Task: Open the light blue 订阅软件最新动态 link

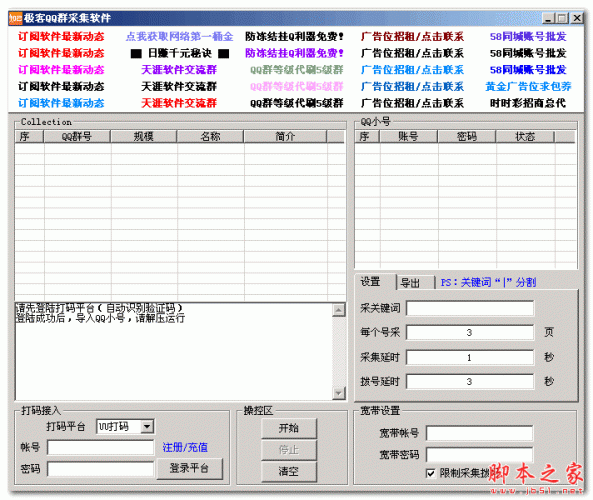Action: pos(61,103)
